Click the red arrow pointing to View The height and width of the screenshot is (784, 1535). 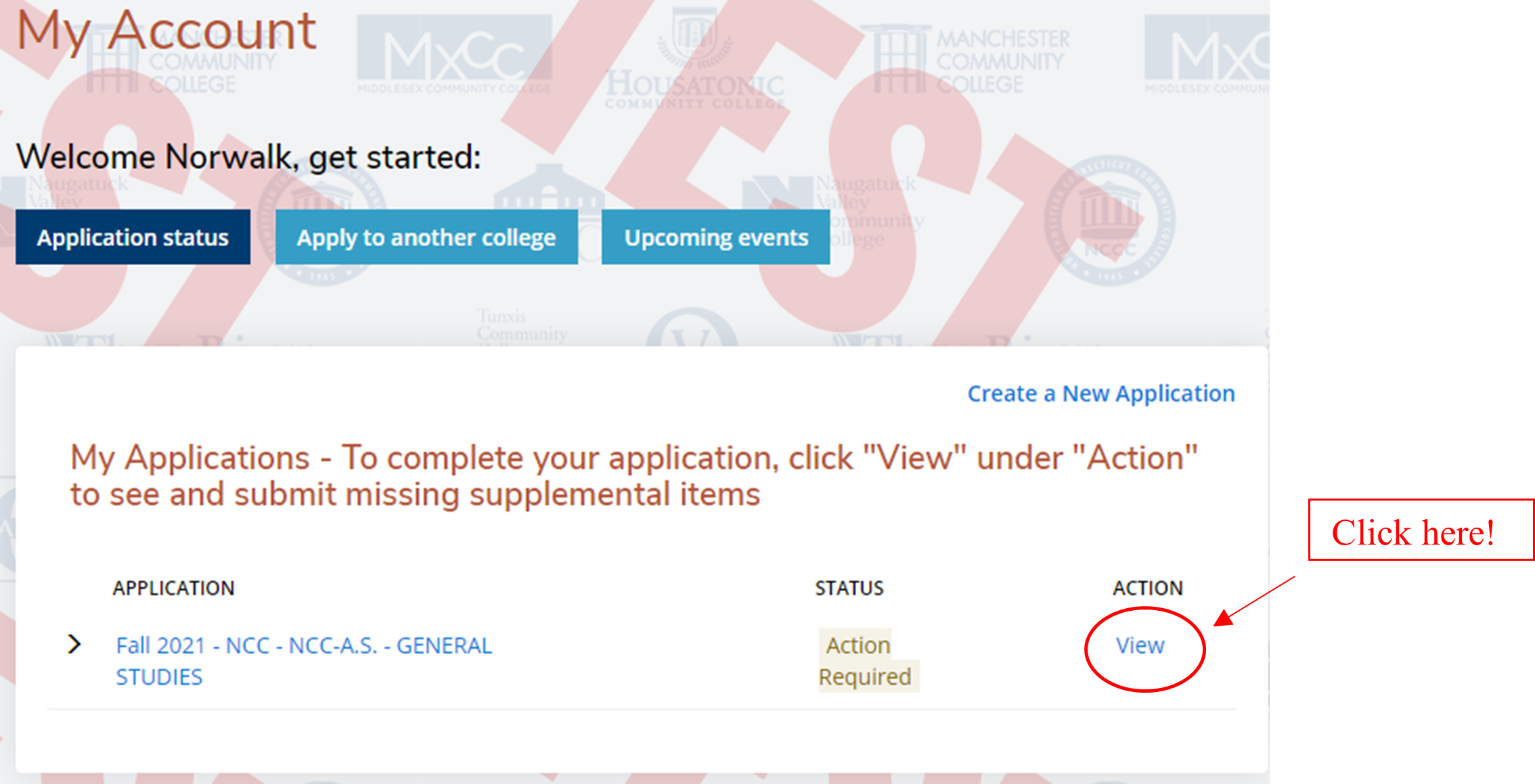(1253, 601)
